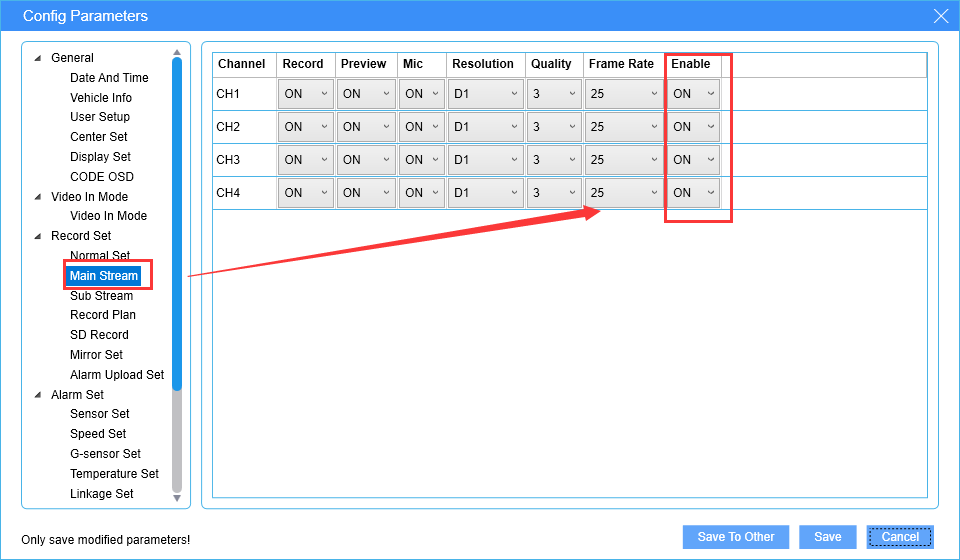Viewport: 960px width, 560px height.
Task: Open Speed Set settings
Action: coord(98,434)
